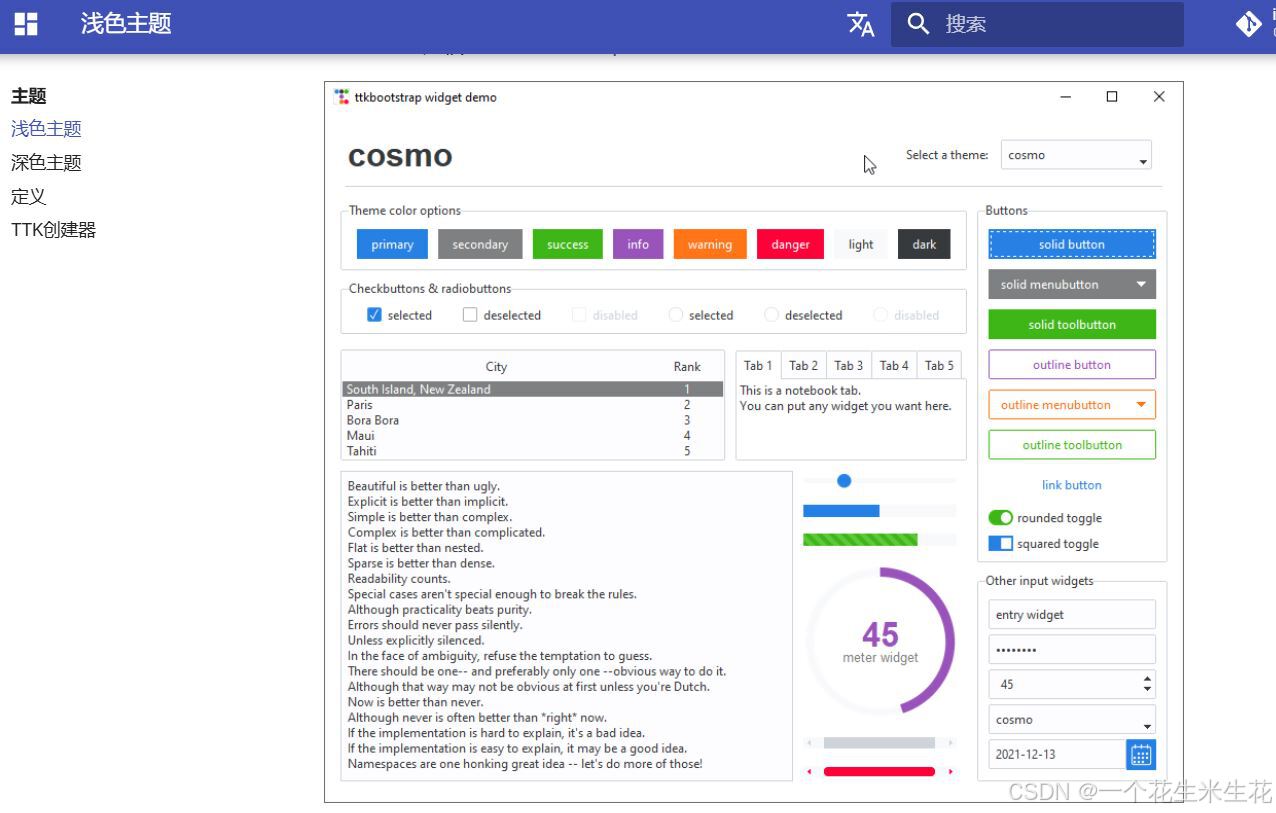Click the blue round slider handle
This screenshot has height=813, width=1276.
844,481
